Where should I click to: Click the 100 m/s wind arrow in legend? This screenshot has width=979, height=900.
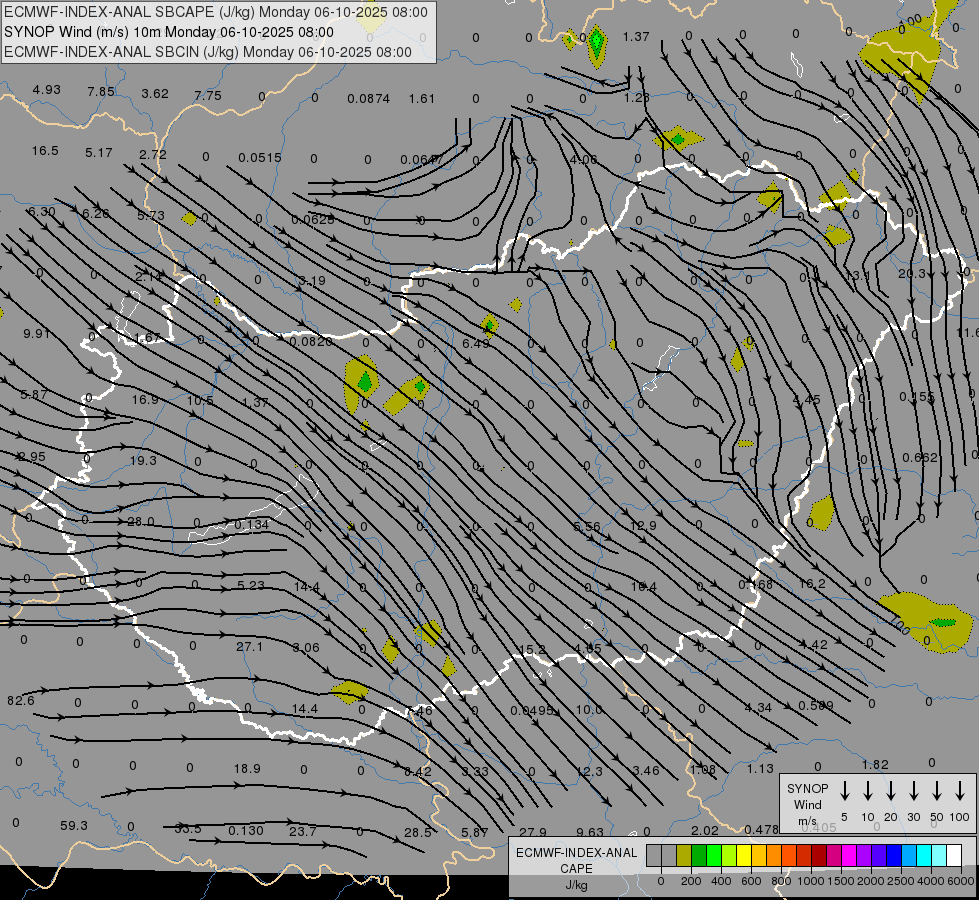[x=960, y=791]
